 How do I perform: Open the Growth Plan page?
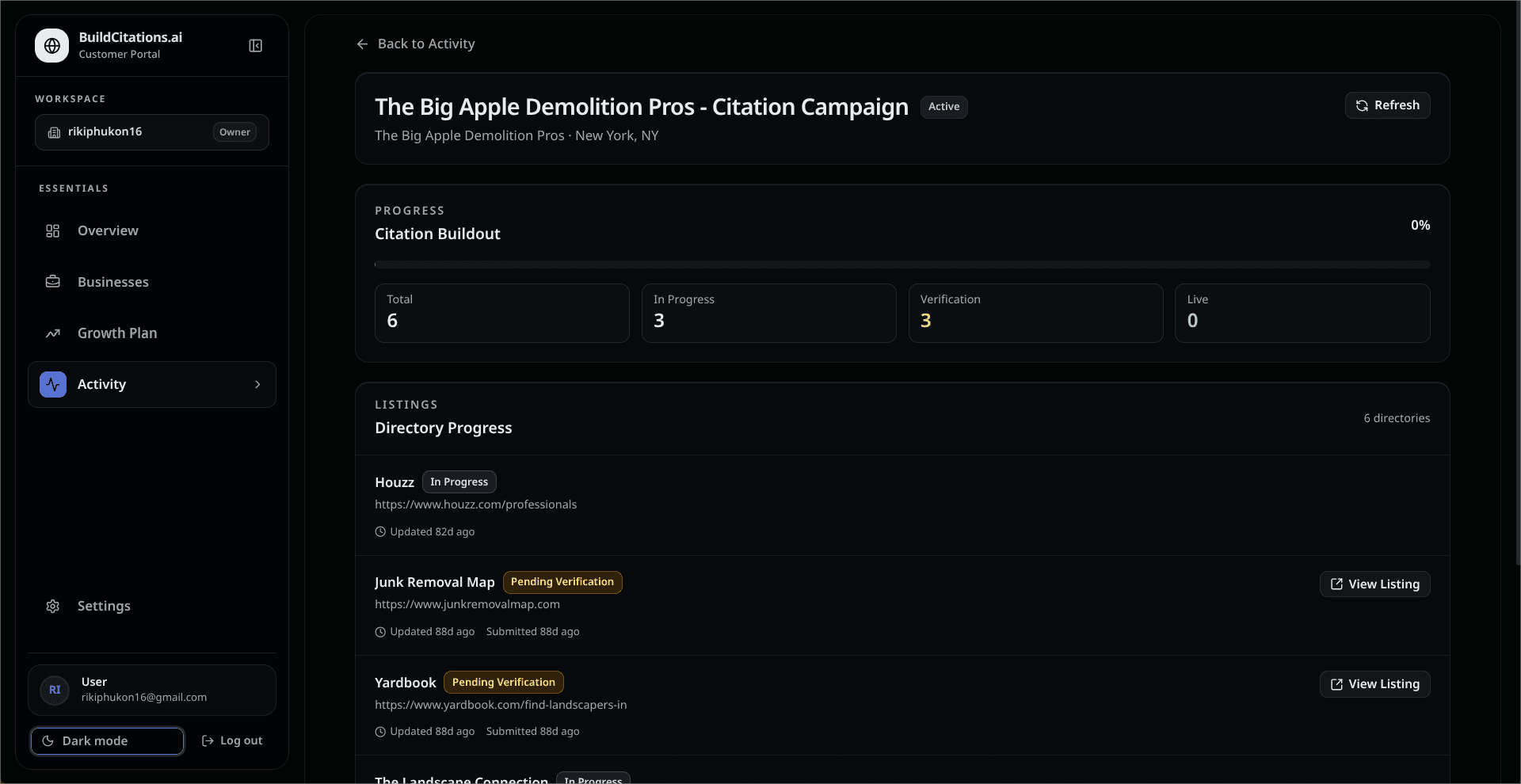152,333
